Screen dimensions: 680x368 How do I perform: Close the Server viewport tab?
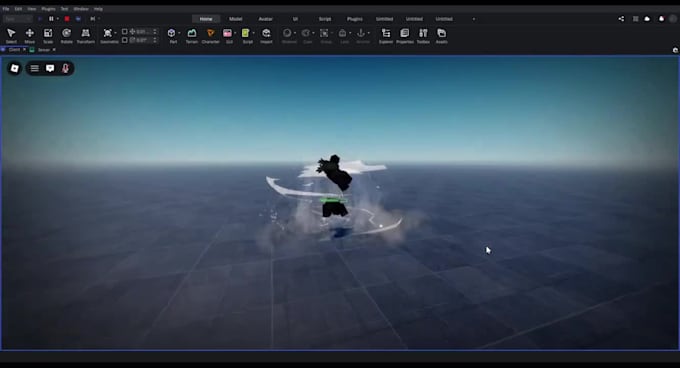pyautogui.click(x=54, y=50)
